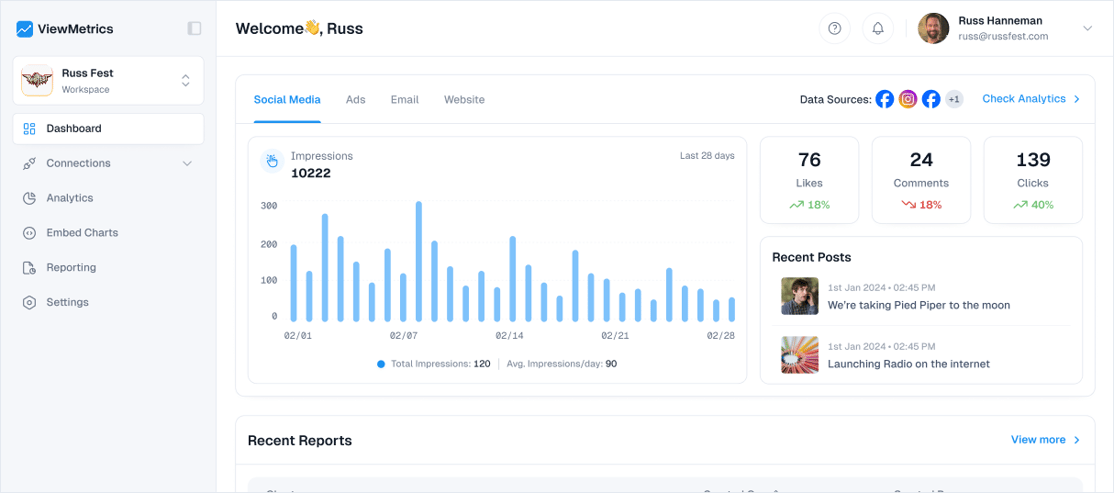The height and width of the screenshot is (493, 1114).
Task: Click the chevron beside View more
Action: [1076, 440]
